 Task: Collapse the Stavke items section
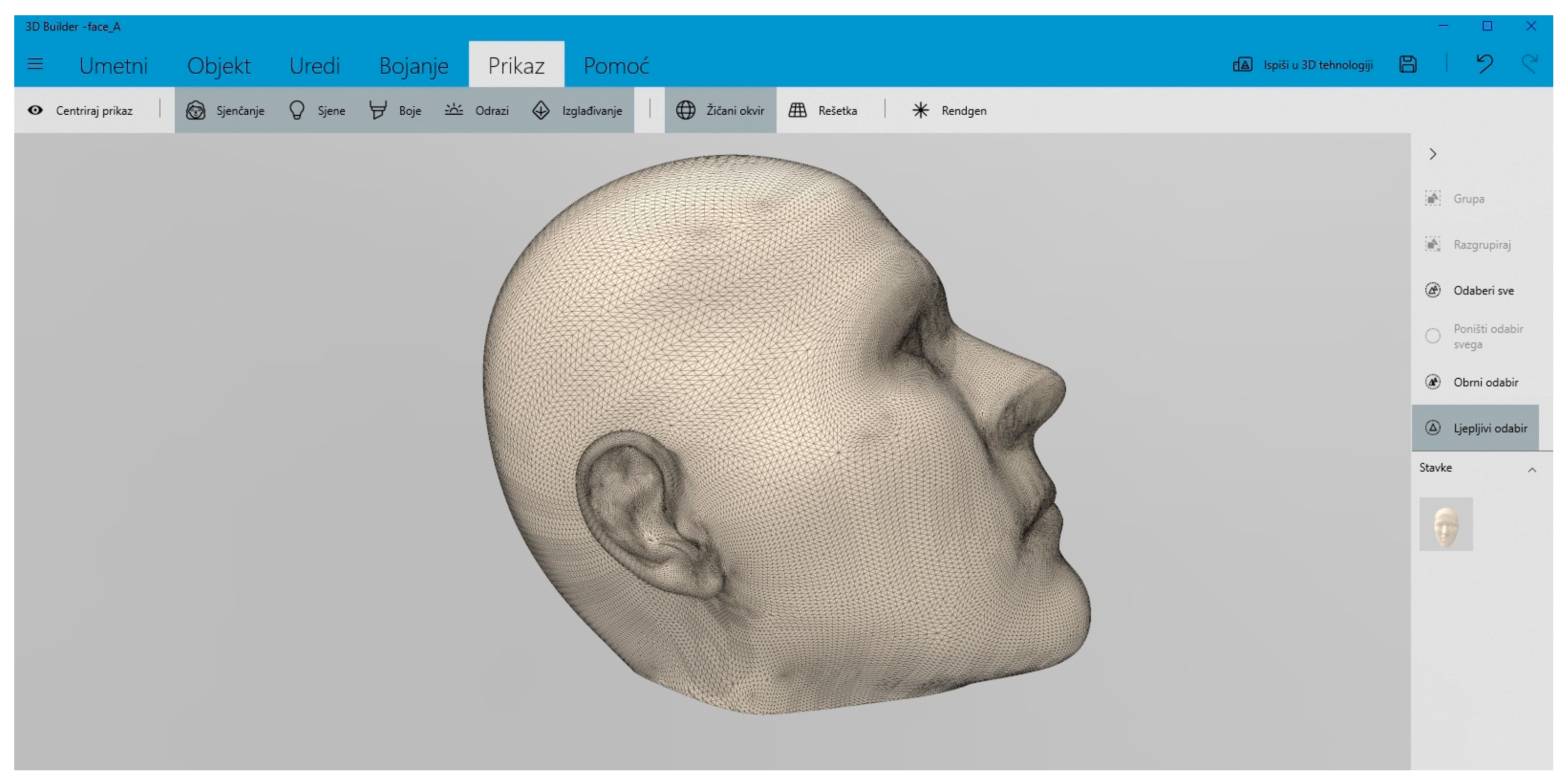pos(1531,469)
